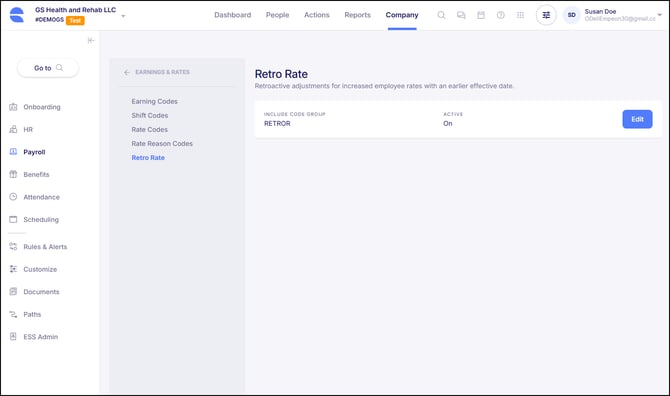Open the calendar icon in top bar
The width and height of the screenshot is (670, 396).
pos(481,15)
